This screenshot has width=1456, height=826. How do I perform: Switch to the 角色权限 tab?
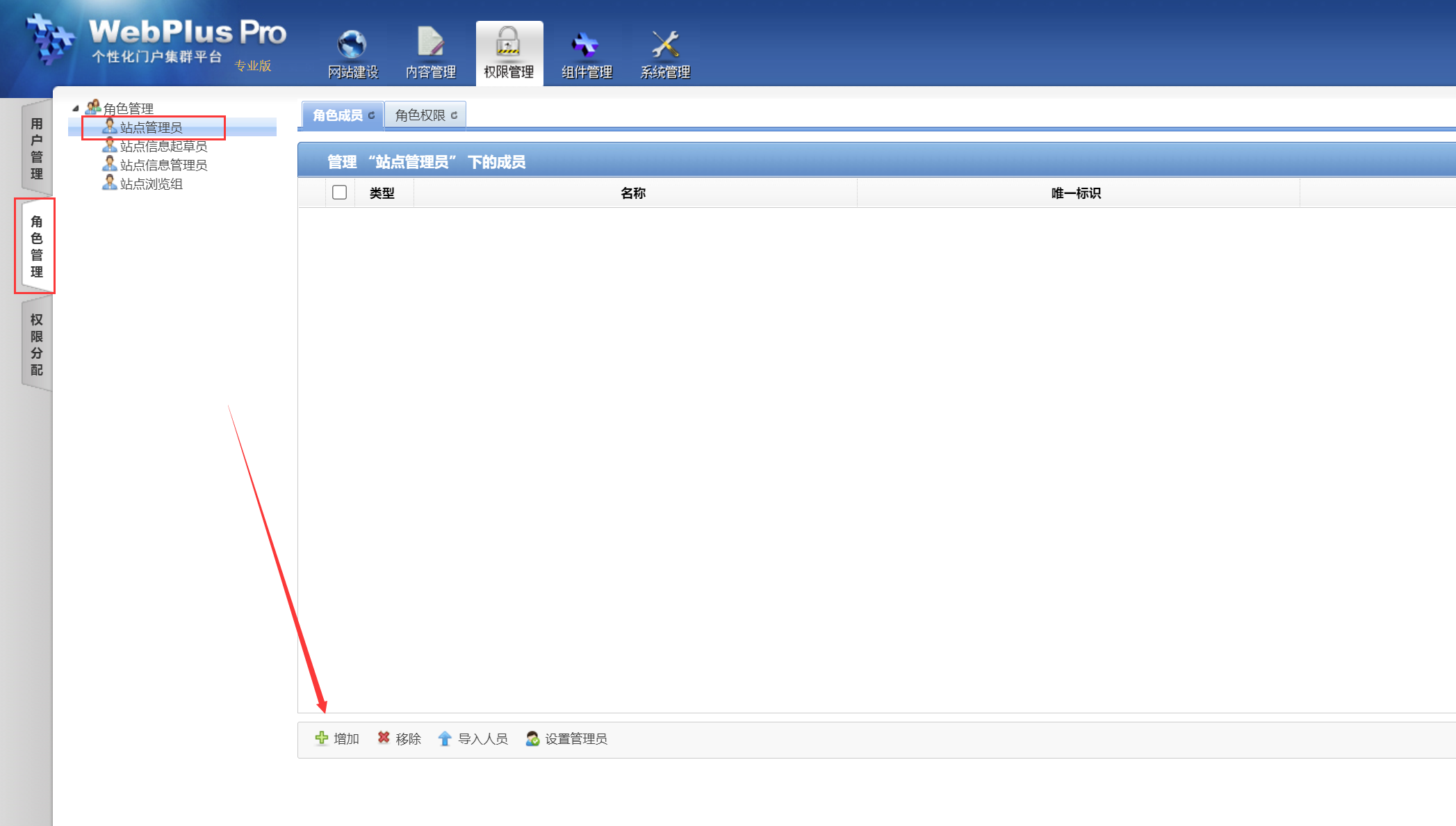coord(420,115)
